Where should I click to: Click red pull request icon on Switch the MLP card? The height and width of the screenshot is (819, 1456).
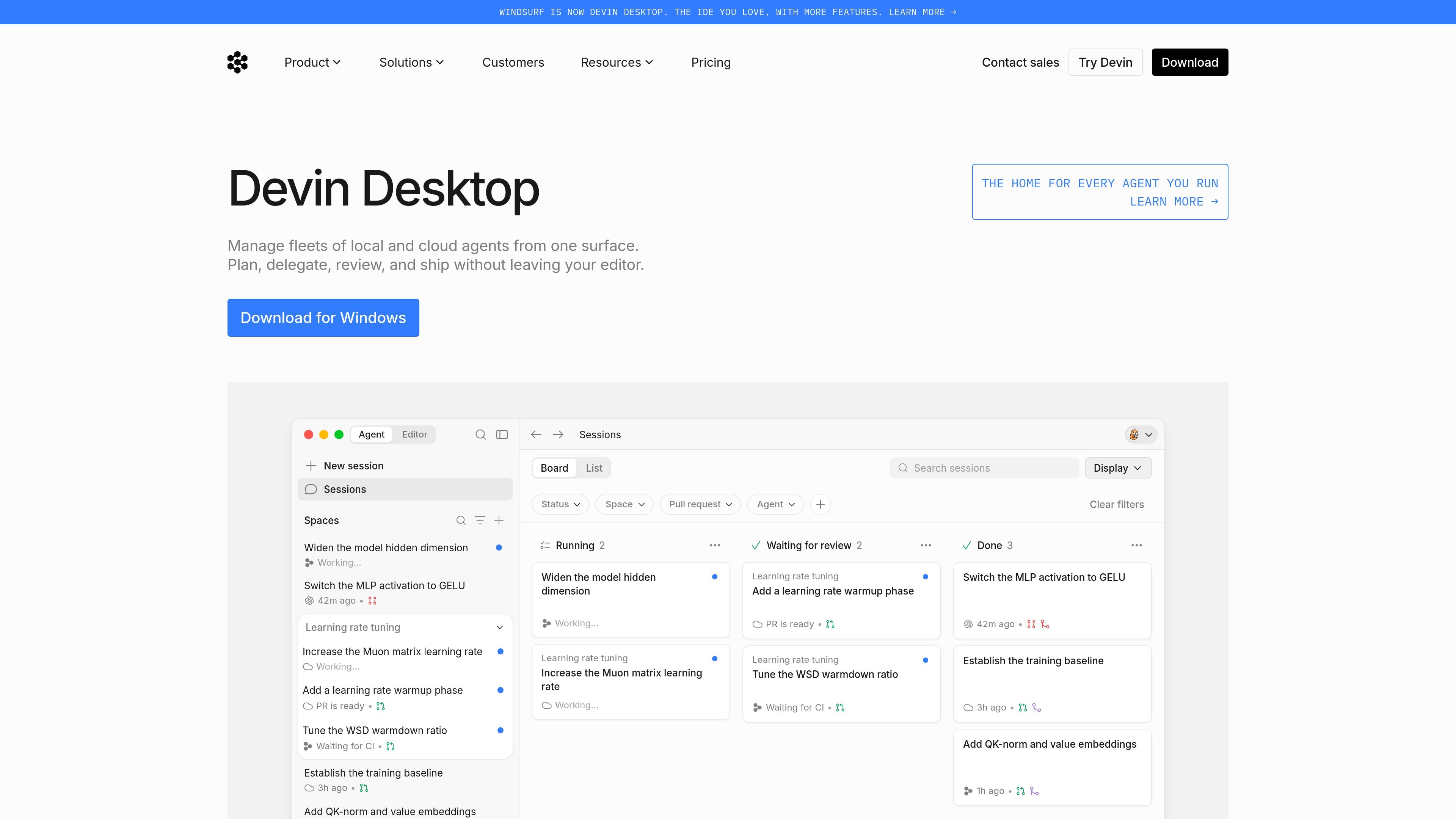coord(1031,624)
